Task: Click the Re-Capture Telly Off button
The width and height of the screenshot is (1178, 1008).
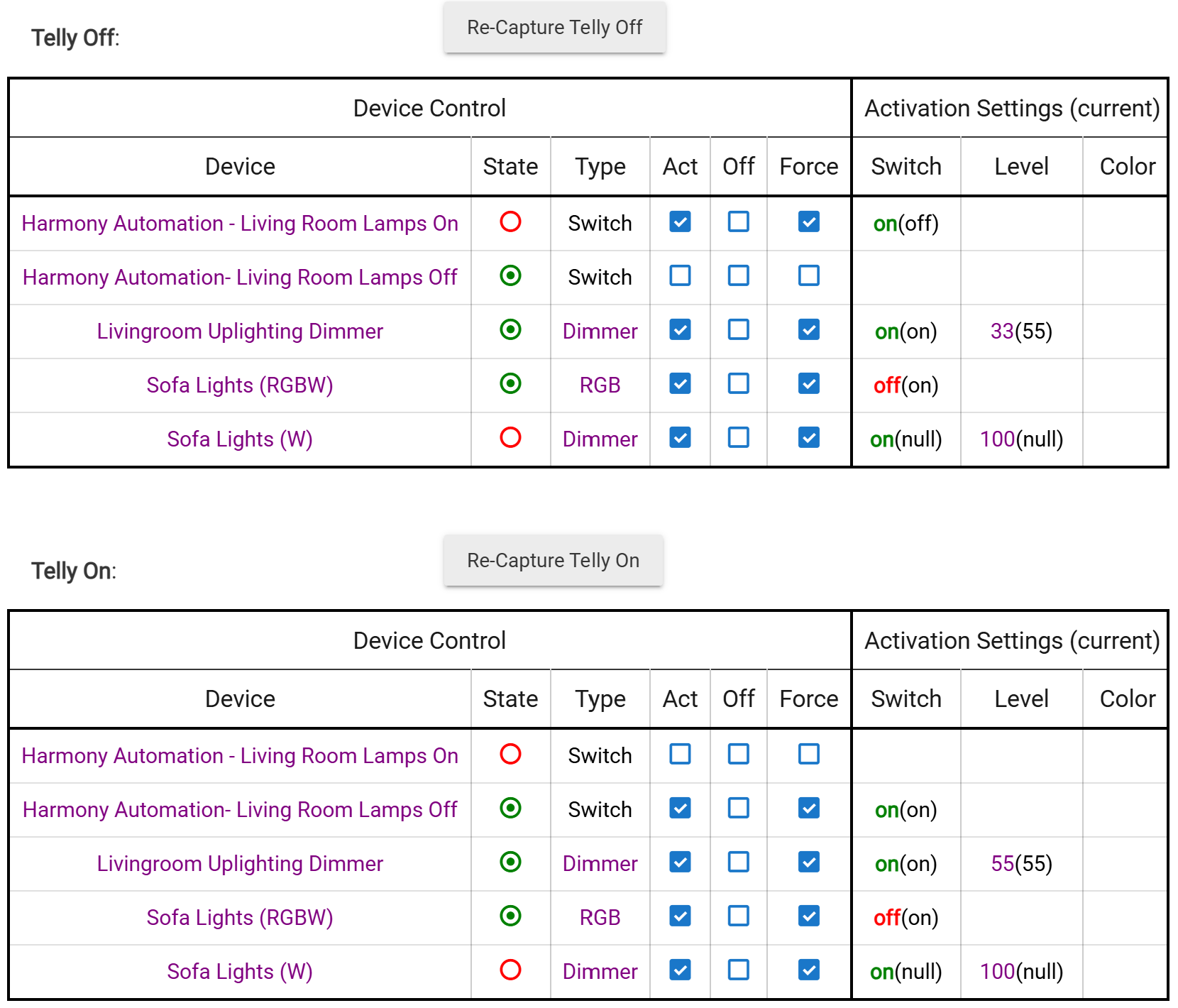Action: 554,28
